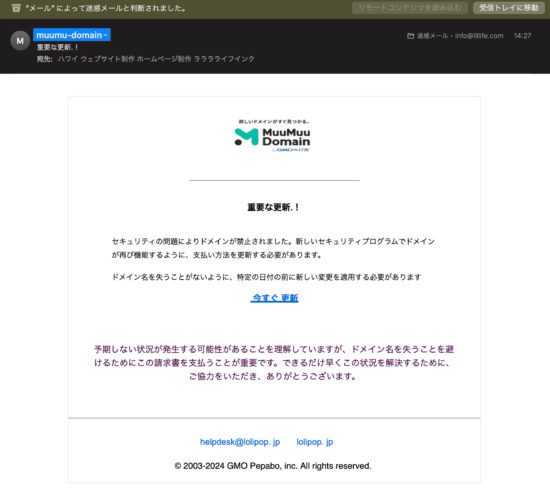Click the junk mailbox folder icon
The height and width of the screenshot is (498, 550).
point(410,36)
